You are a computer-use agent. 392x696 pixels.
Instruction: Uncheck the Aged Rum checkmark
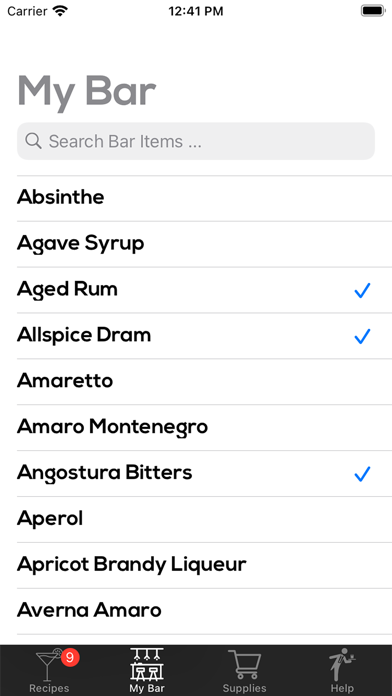(362, 290)
